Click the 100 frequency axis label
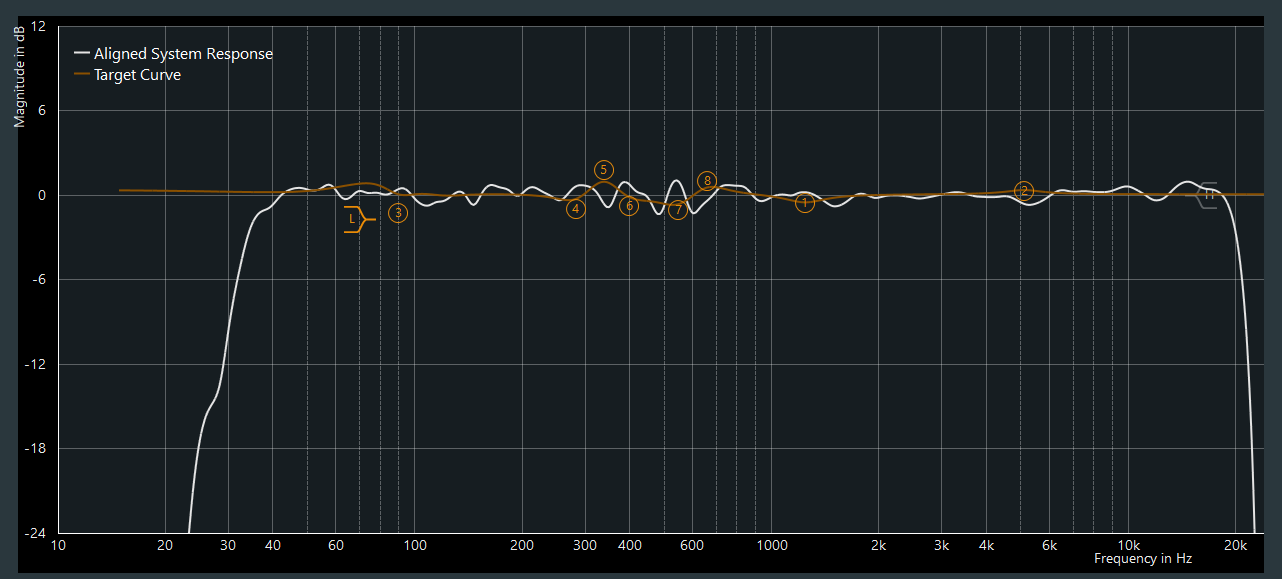The height and width of the screenshot is (579, 1282). click(x=414, y=545)
